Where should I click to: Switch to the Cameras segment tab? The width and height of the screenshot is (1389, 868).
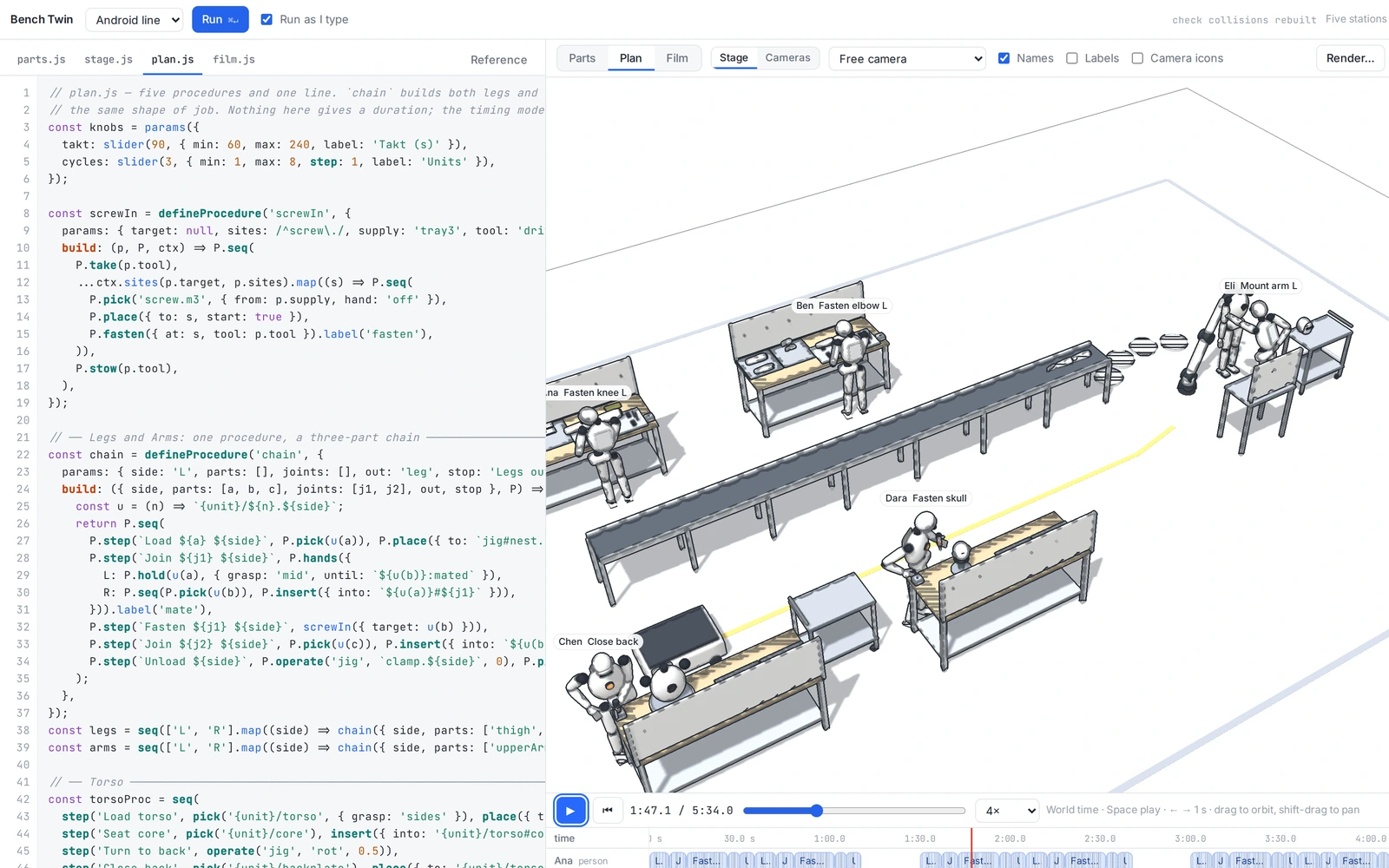point(787,57)
